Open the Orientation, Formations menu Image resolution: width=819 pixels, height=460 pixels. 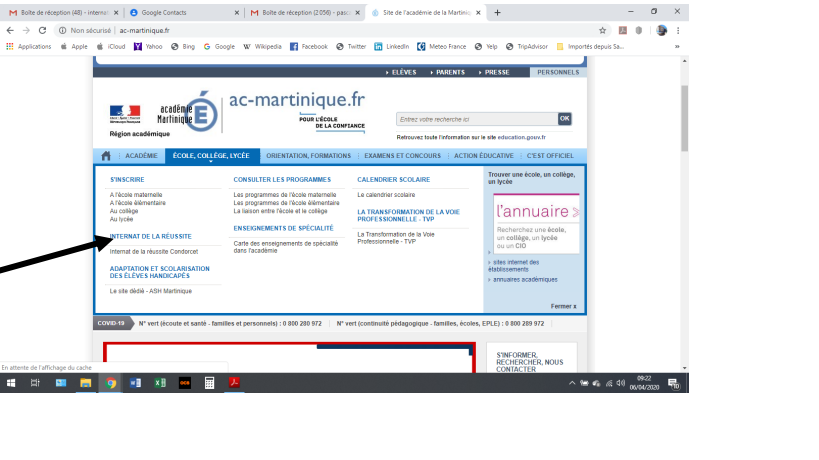tap(309, 156)
